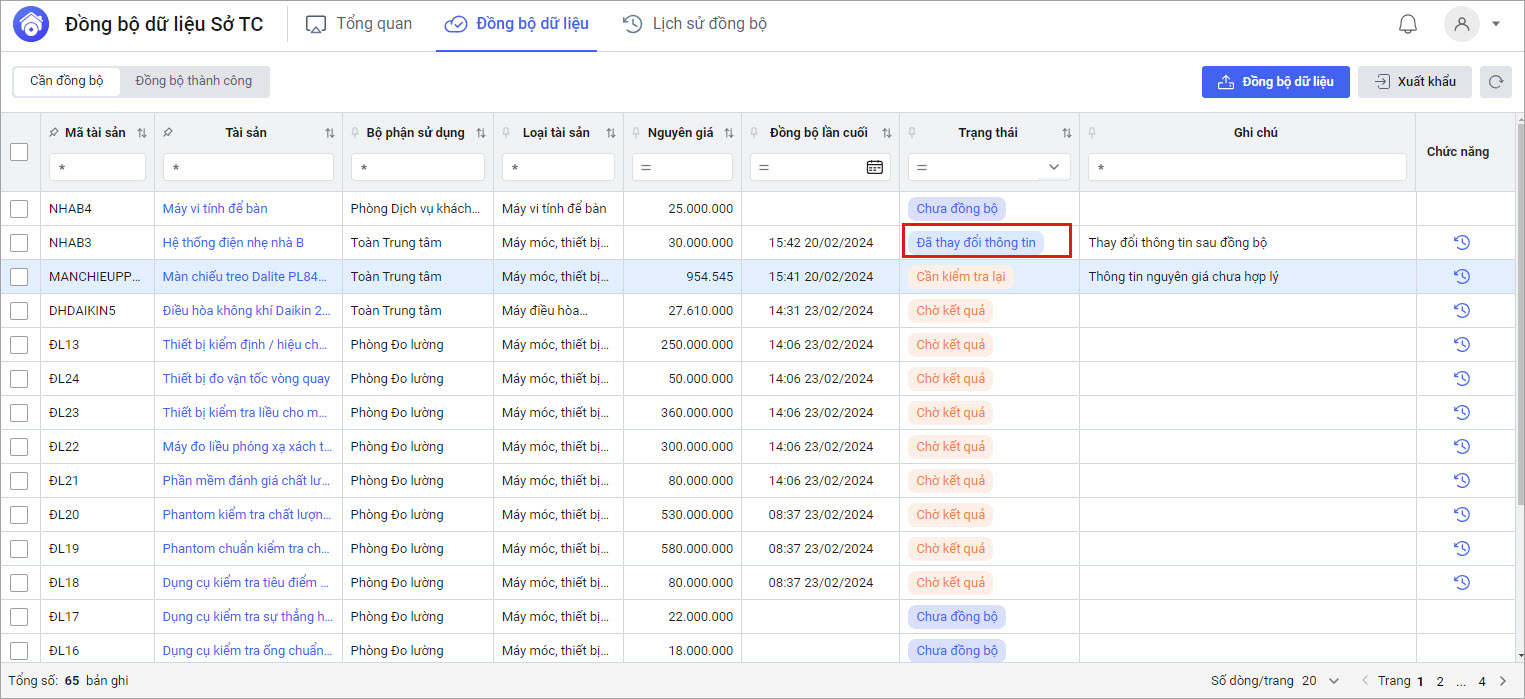Image resolution: width=1525 pixels, height=699 pixels.
Task: Switch to Lịch sử đồng bộ tab
Action: [695, 24]
